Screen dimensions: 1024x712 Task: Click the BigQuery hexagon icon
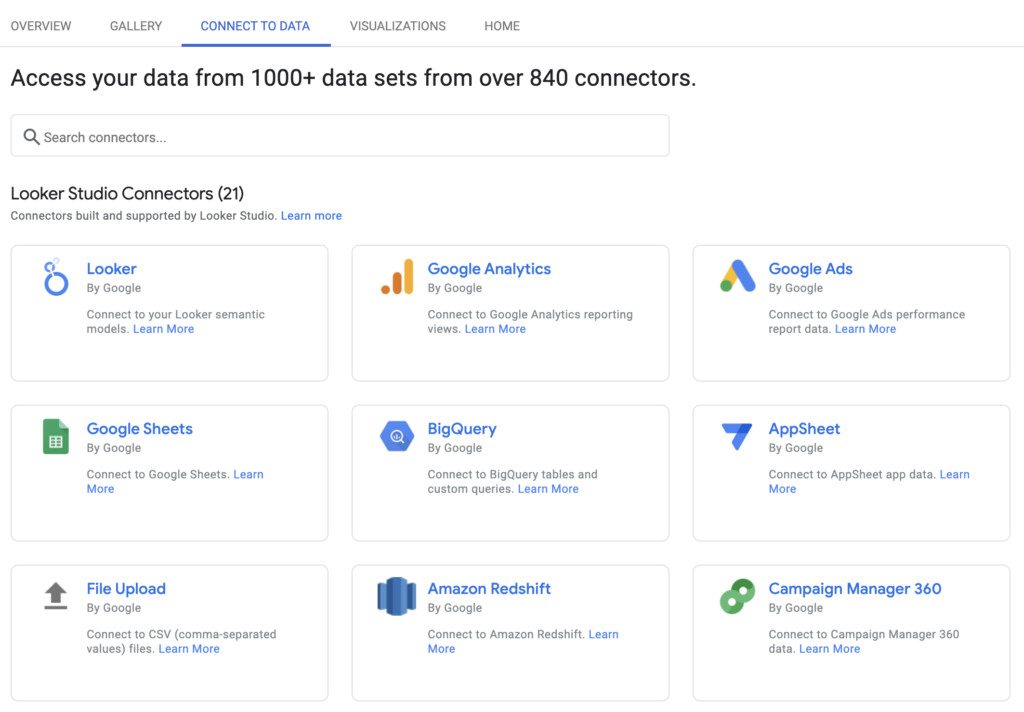point(397,436)
